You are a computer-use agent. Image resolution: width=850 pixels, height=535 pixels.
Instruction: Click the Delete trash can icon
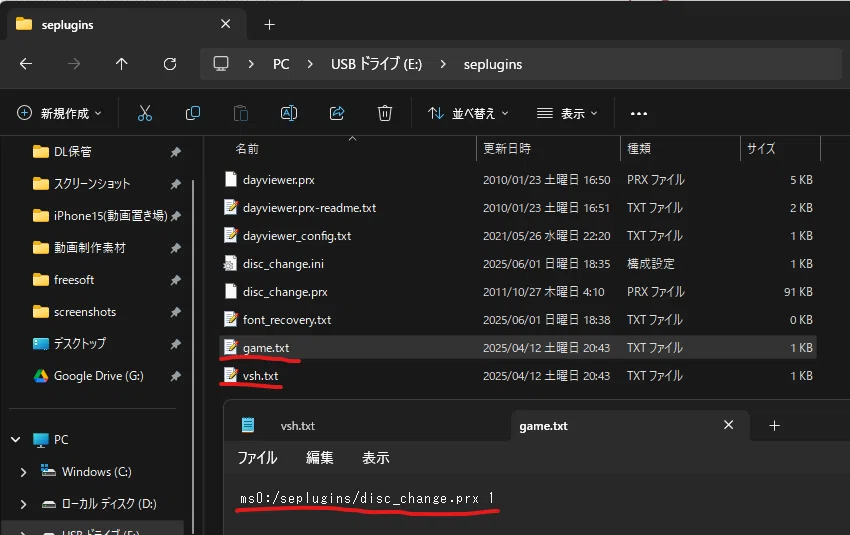[x=385, y=113]
